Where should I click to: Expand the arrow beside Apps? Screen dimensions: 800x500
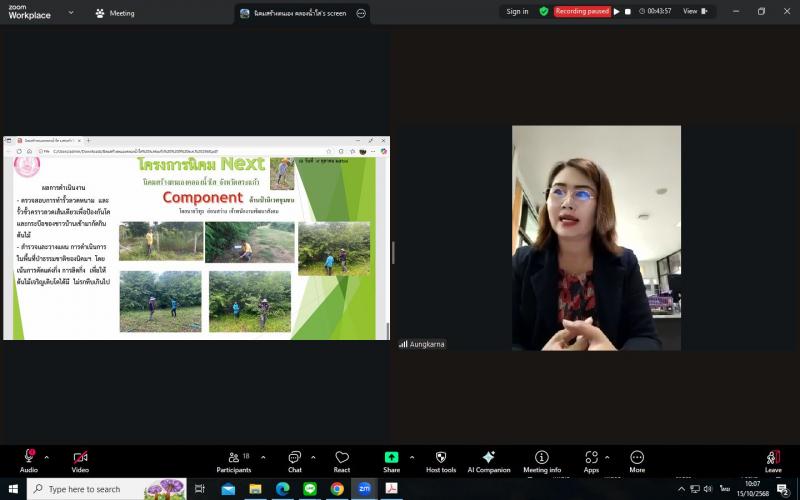[607, 458]
